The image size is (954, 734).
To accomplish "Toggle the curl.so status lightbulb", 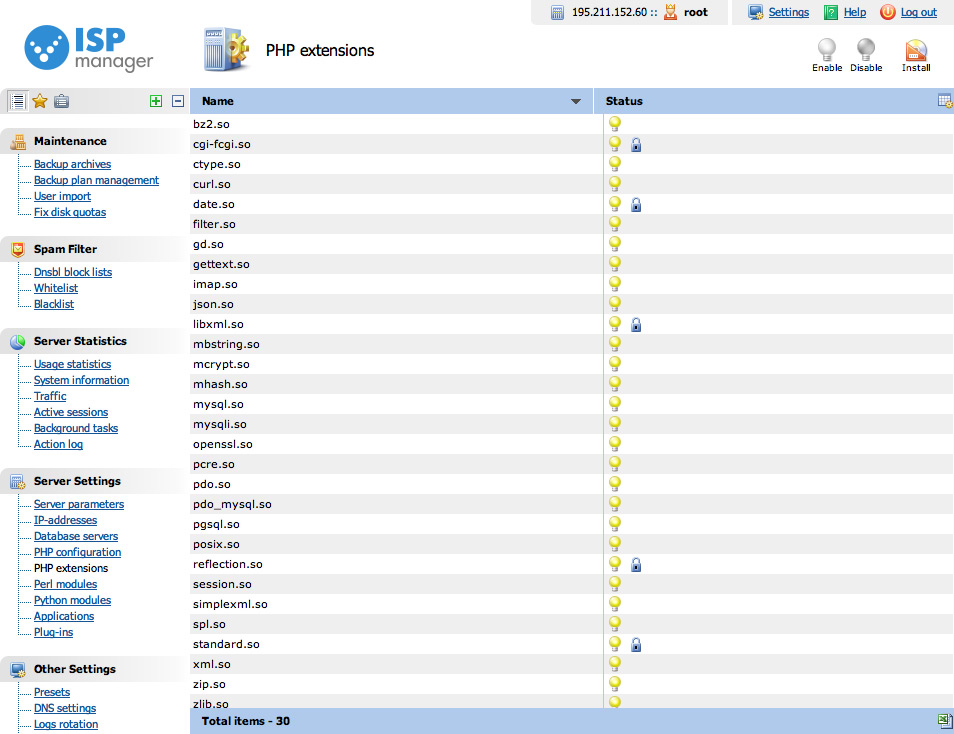I will click(615, 184).
